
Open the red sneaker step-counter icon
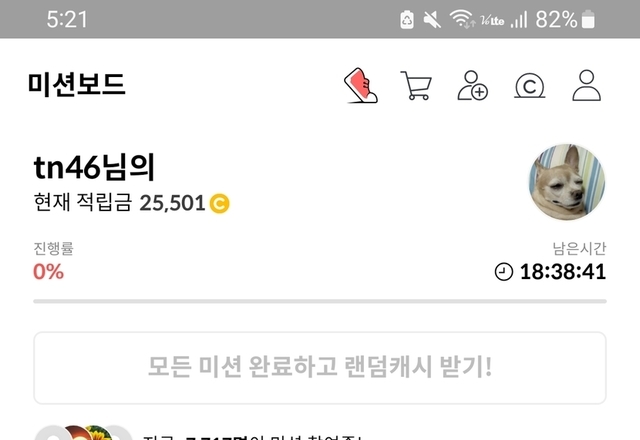pos(361,85)
